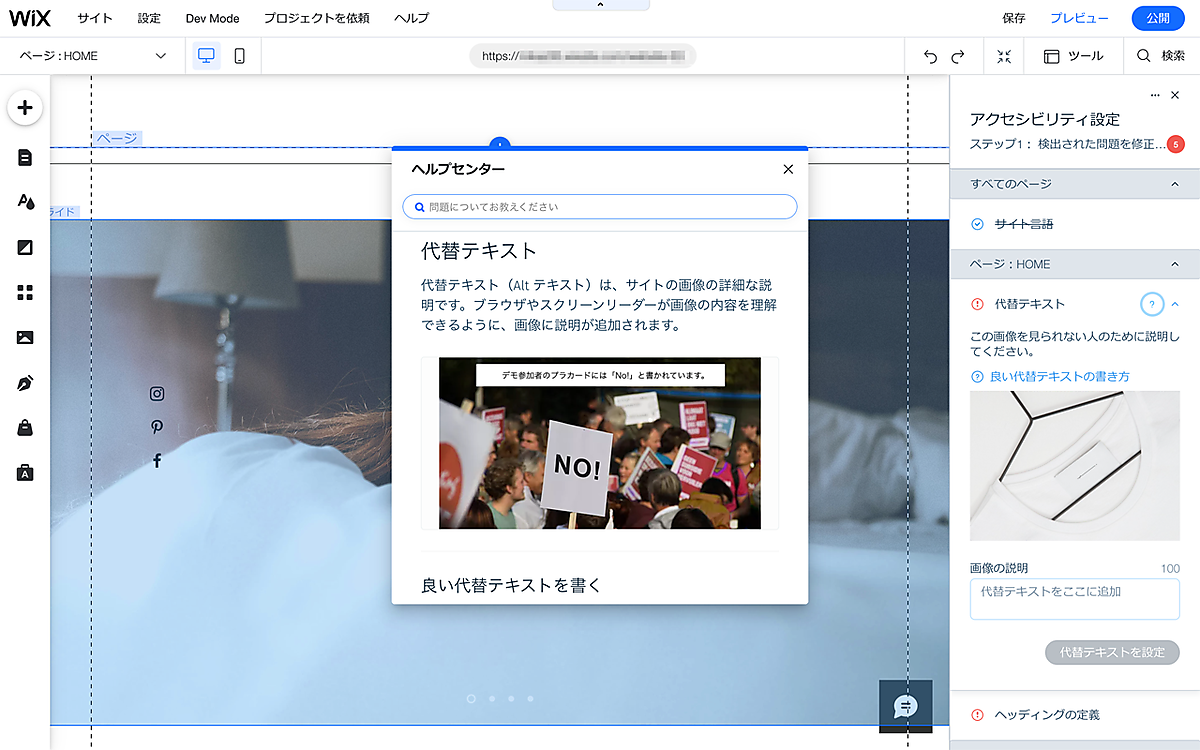The height and width of the screenshot is (750, 1200).
Task: Click the 公開 publish button
Action: click(1157, 18)
